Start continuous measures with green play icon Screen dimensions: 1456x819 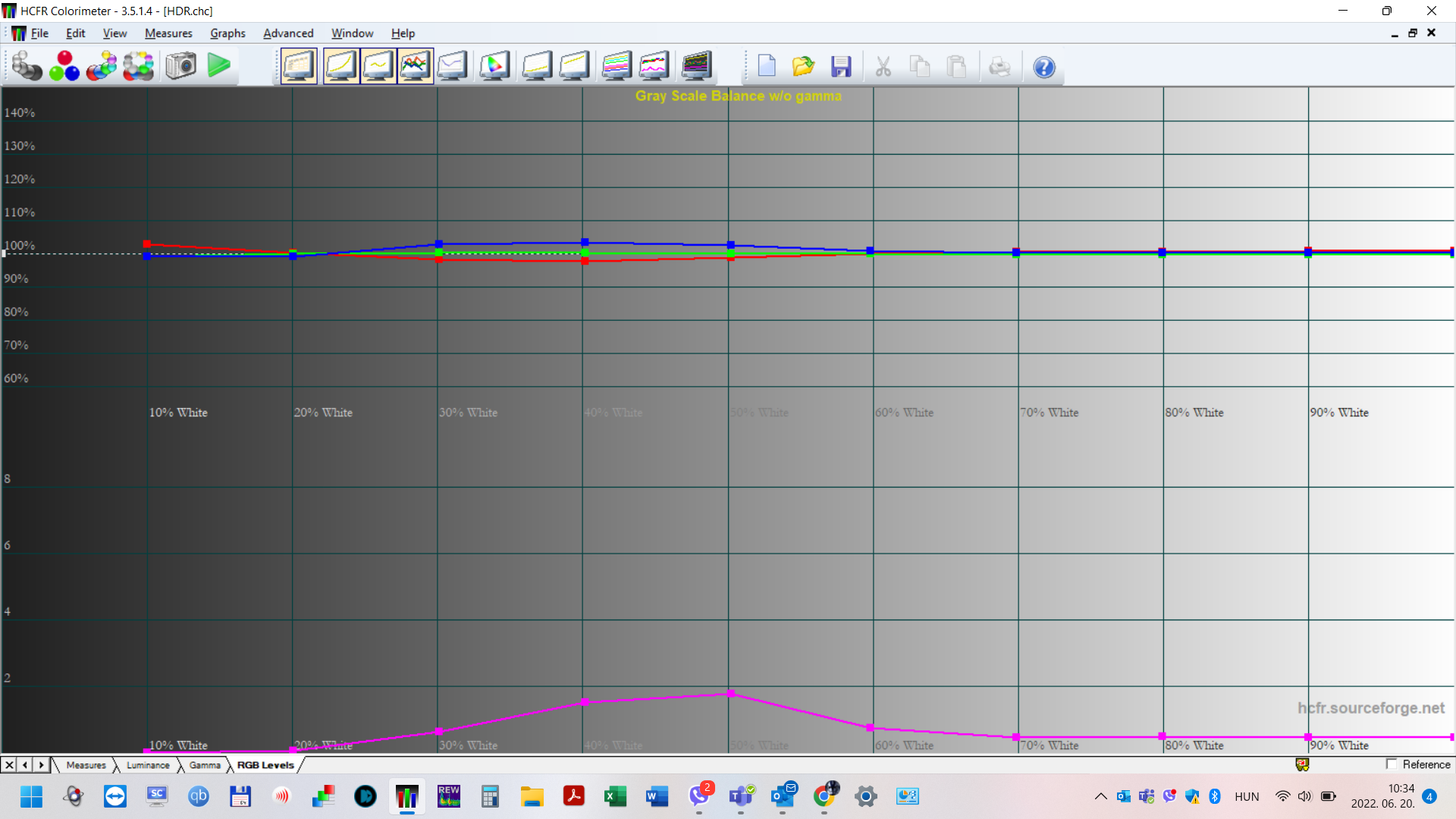tap(219, 66)
